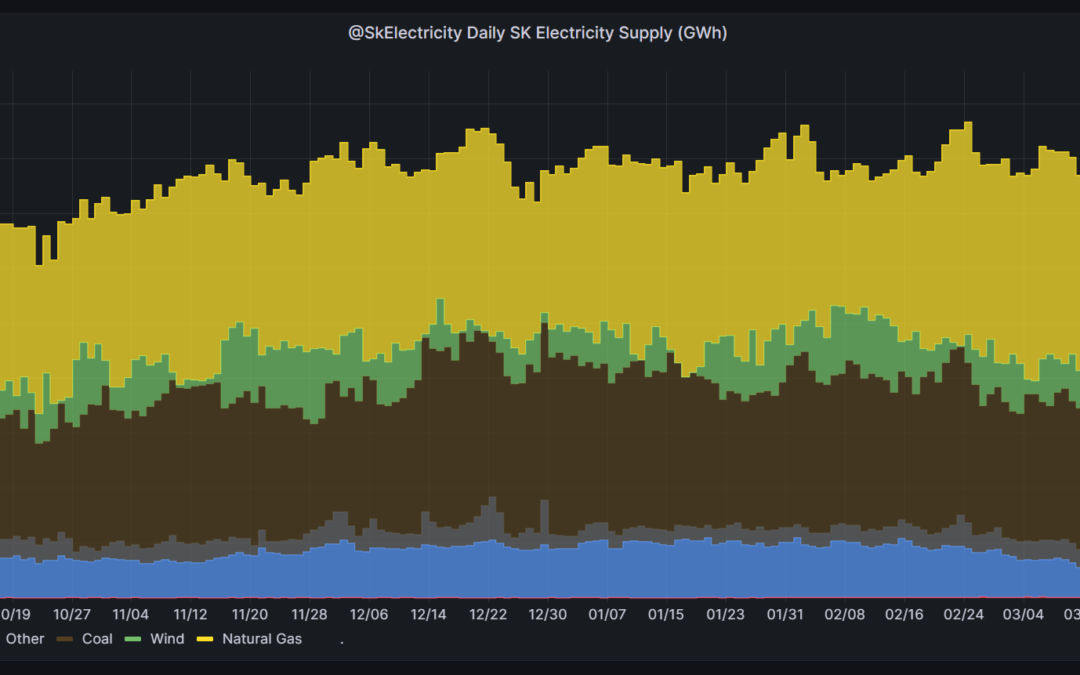Click the Other legend label text
1080x675 pixels.
pyautogui.click(x=25, y=638)
